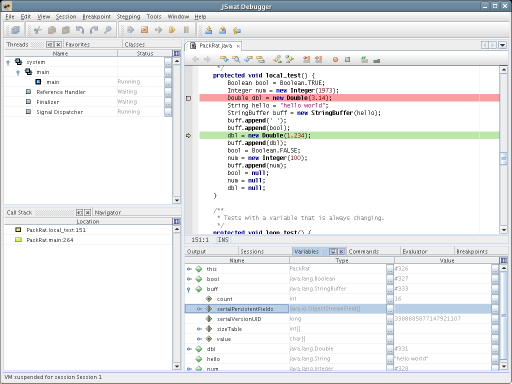Screen dimensions: 512x384
Task: Click the pause debugger icon
Action: pos(186,30)
